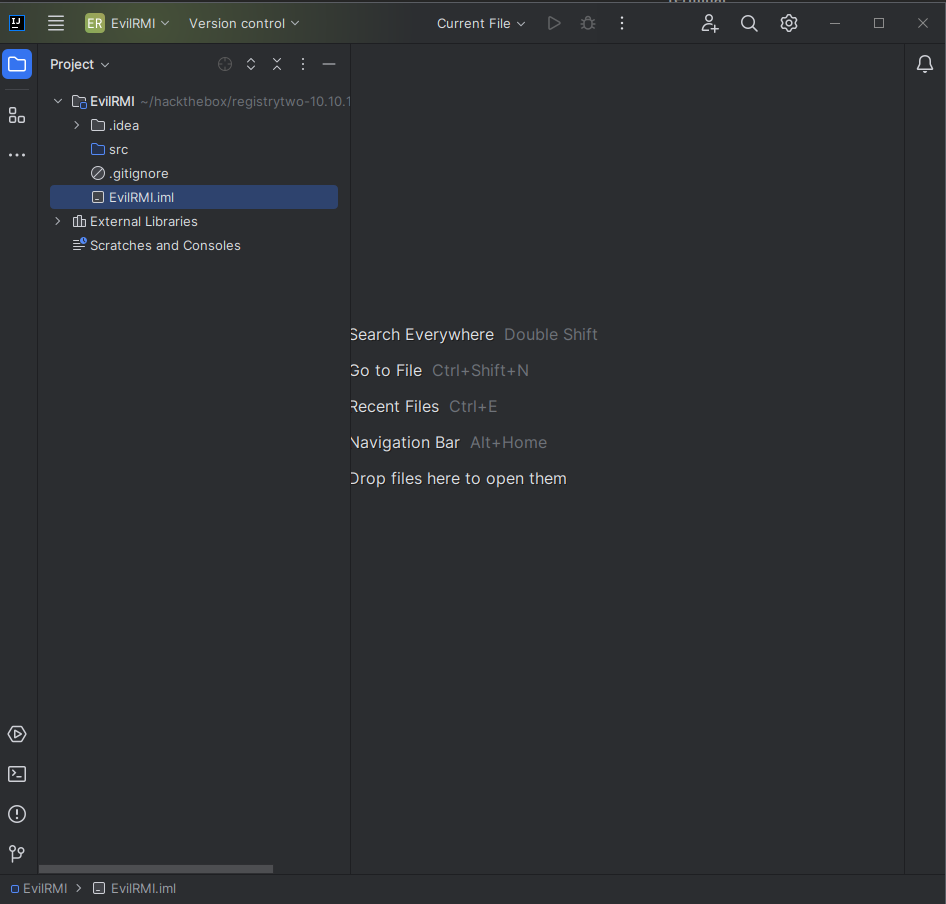This screenshot has height=904, width=946.
Task: Open the Terminal tool window
Action: tap(17, 774)
